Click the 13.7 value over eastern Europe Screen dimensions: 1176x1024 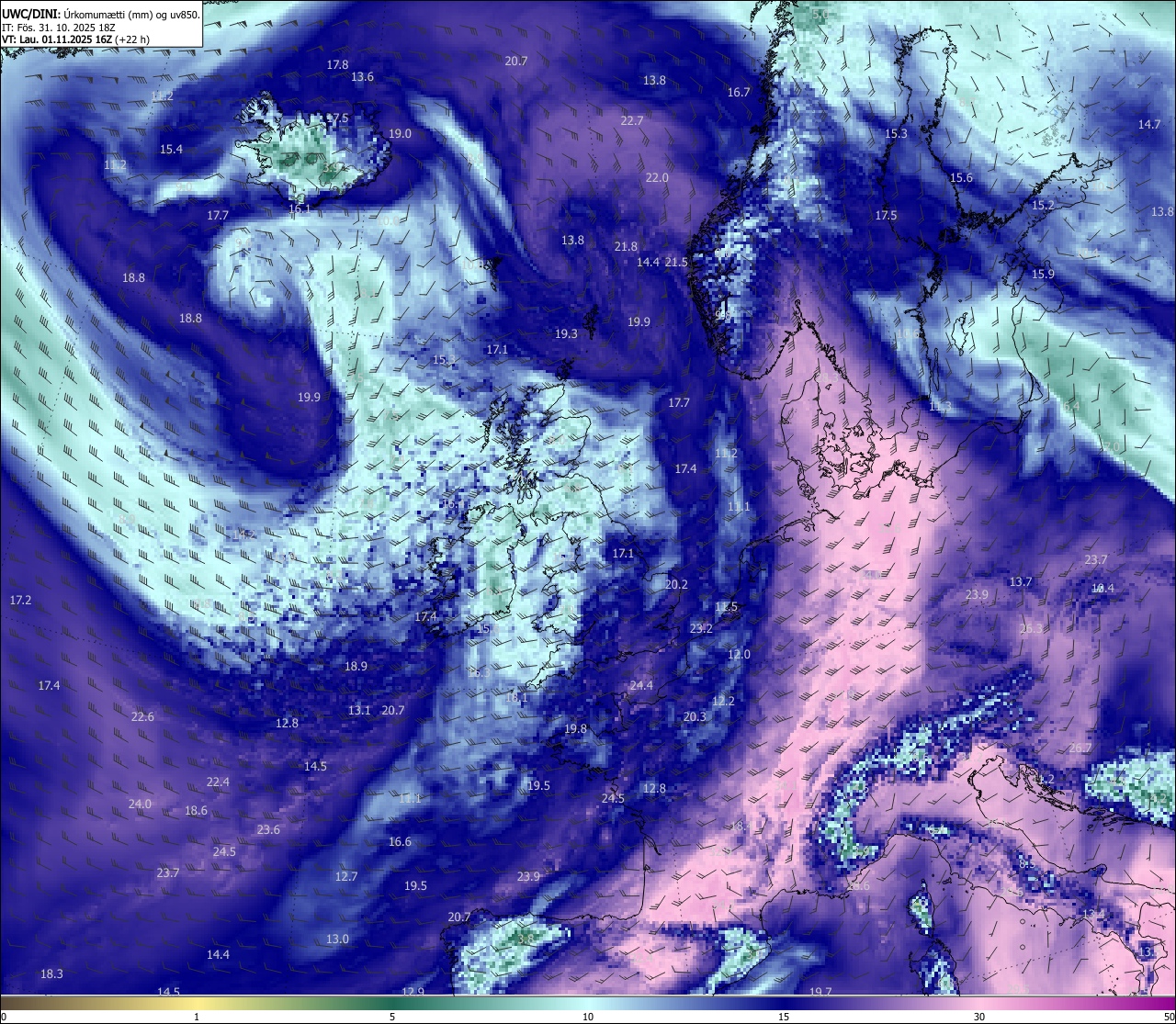(1021, 581)
